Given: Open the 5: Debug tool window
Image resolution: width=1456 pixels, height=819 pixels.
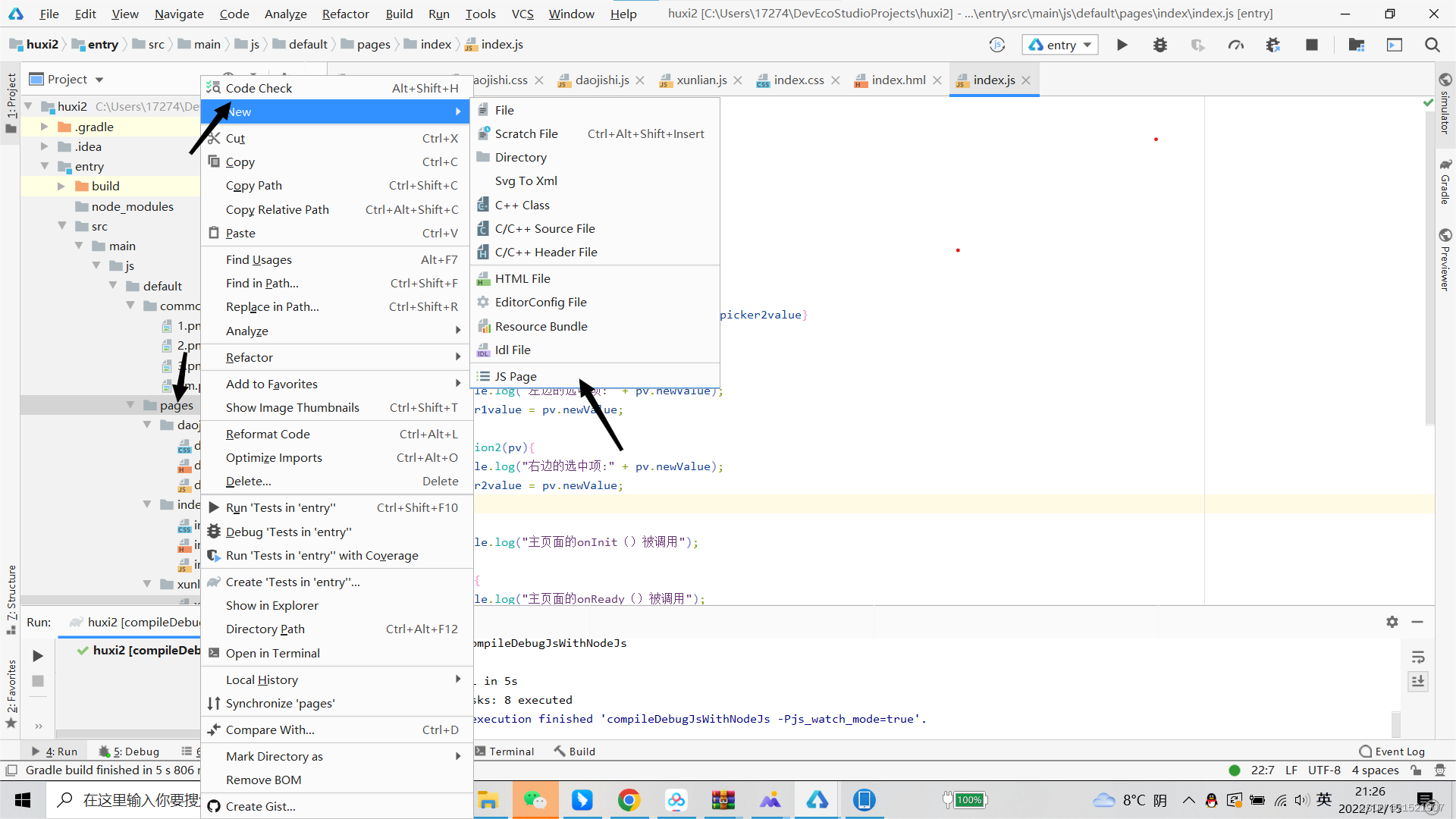Looking at the screenshot, I should pyautogui.click(x=129, y=752).
